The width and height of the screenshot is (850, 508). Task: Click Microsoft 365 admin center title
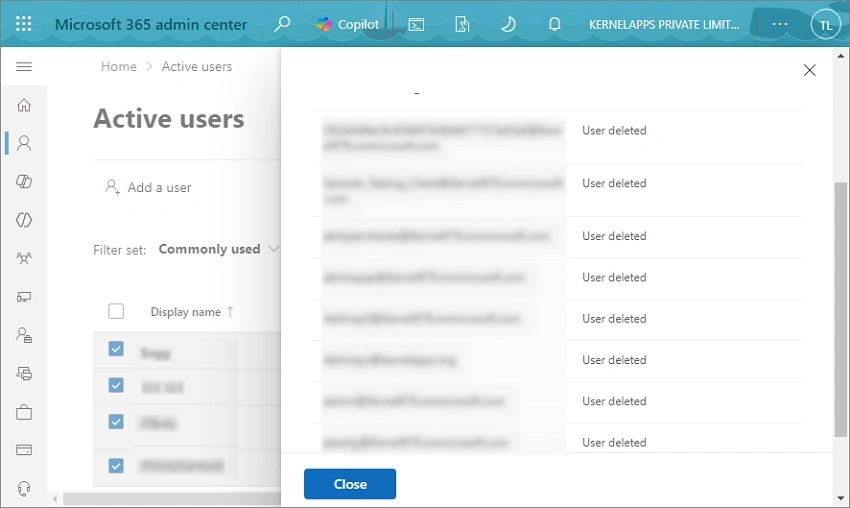tap(151, 25)
